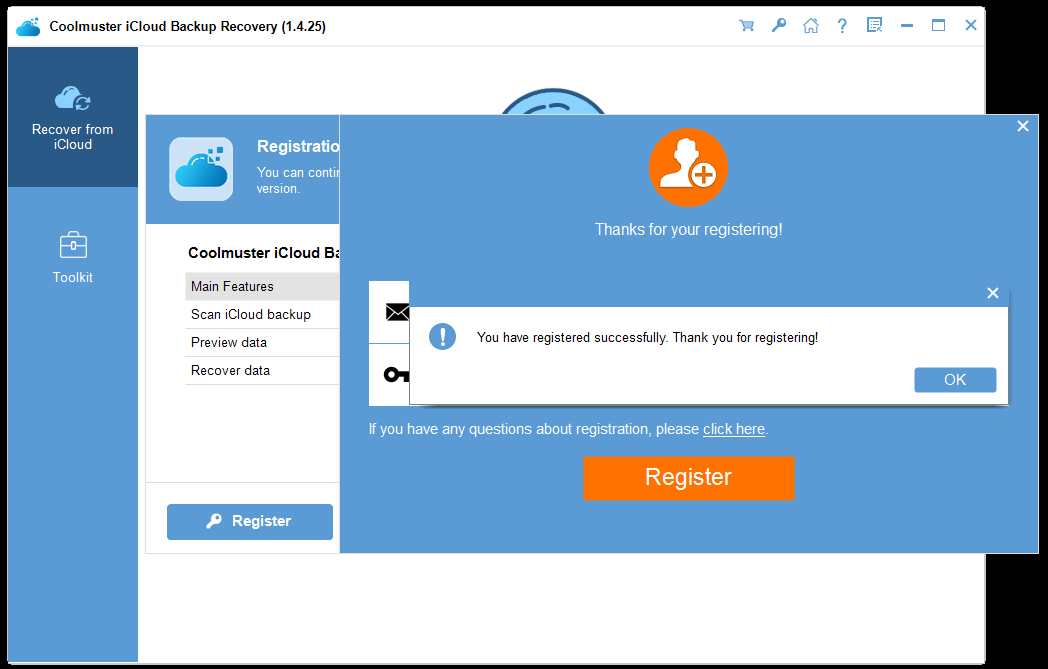Select the Main Features header row
This screenshot has height=669, width=1048.
point(262,286)
